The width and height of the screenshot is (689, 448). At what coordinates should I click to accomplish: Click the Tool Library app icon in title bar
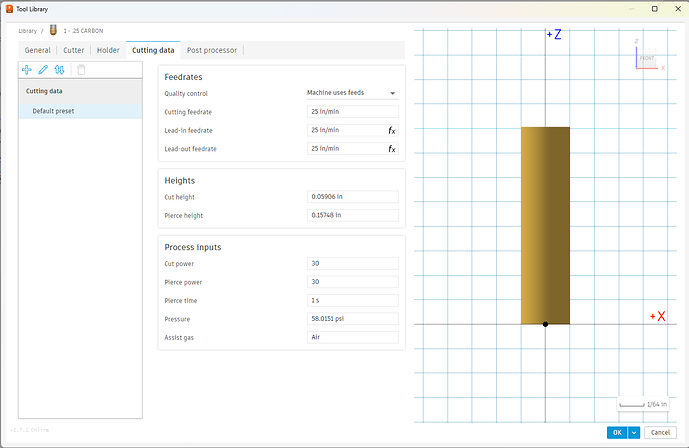(9, 9)
